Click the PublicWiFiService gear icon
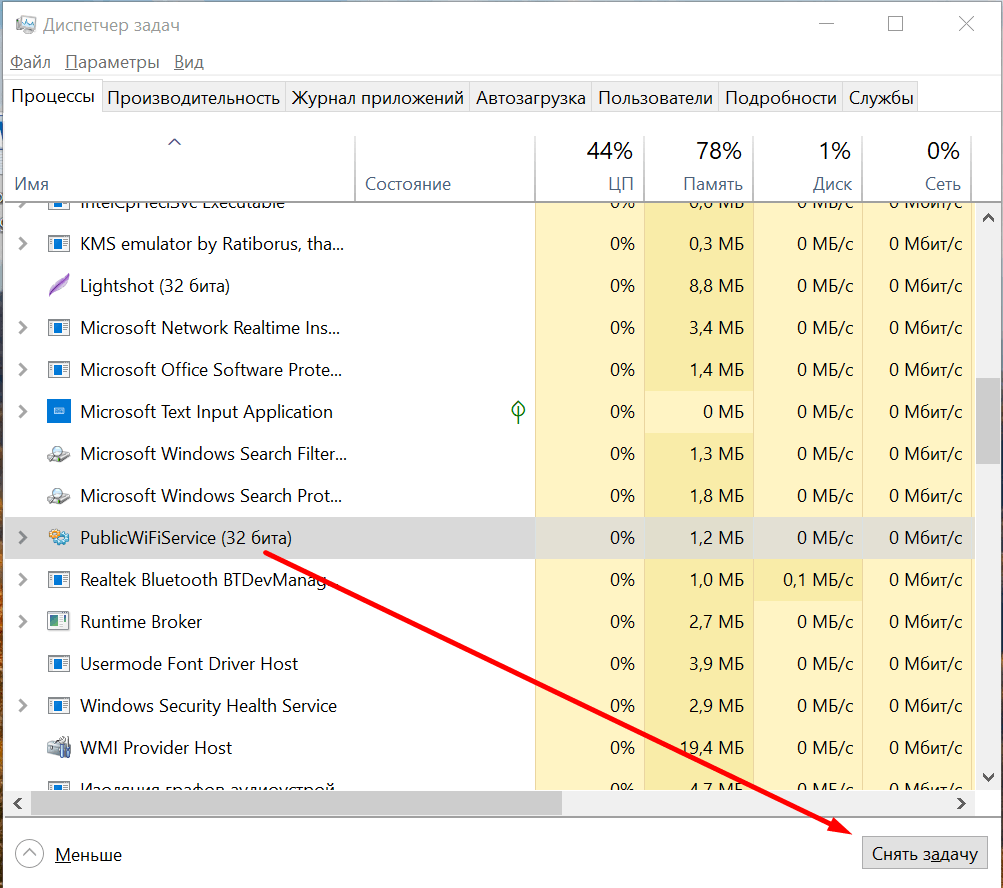This screenshot has height=888, width=1003. coord(59,538)
